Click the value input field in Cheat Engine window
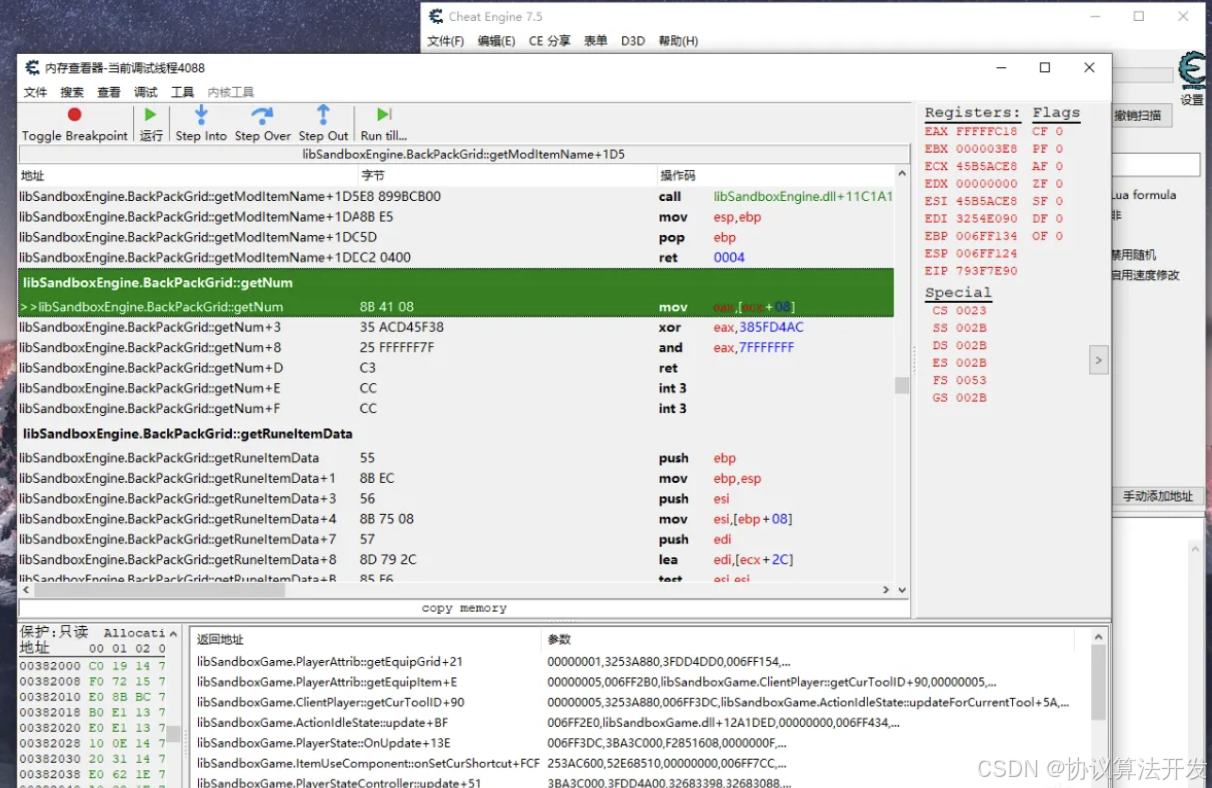1212x788 pixels. click(1156, 164)
